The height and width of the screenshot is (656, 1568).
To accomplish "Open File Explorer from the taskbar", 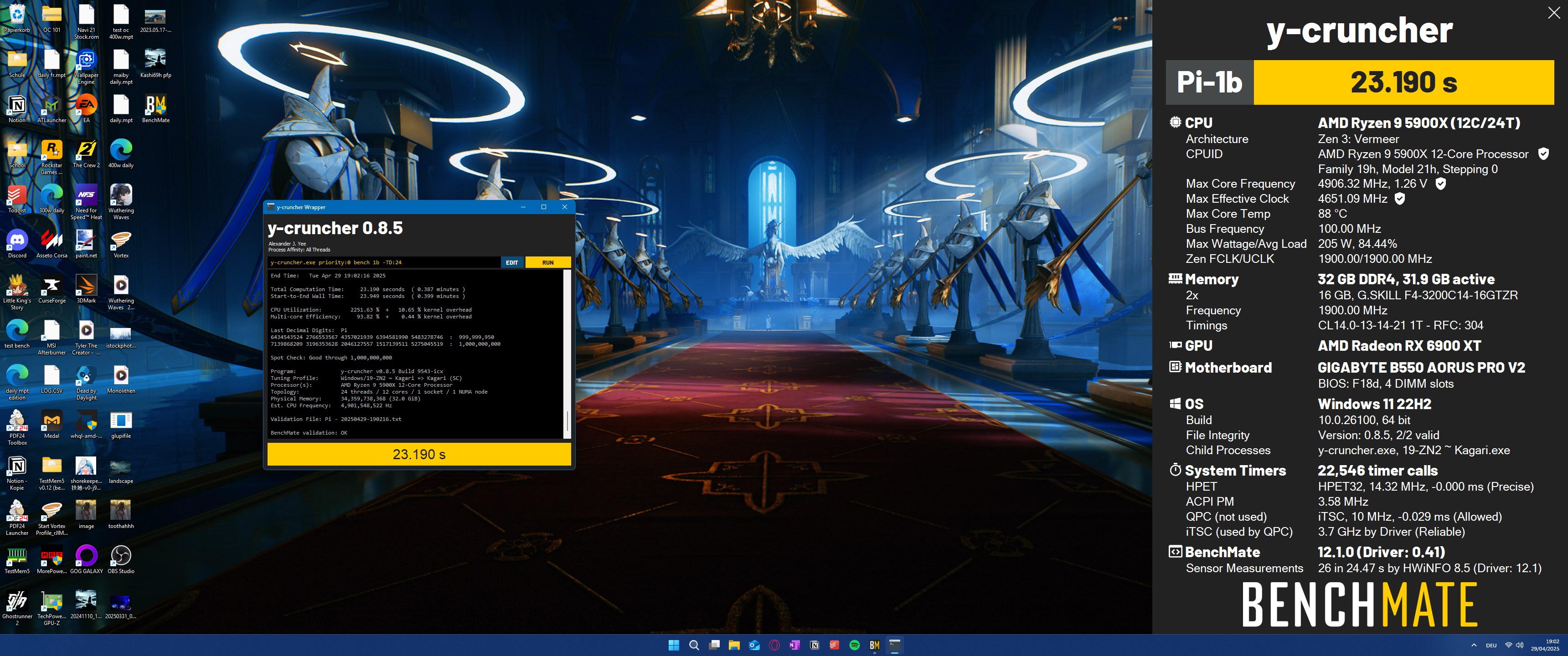I will pyautogui.click(x=734, y=645).
